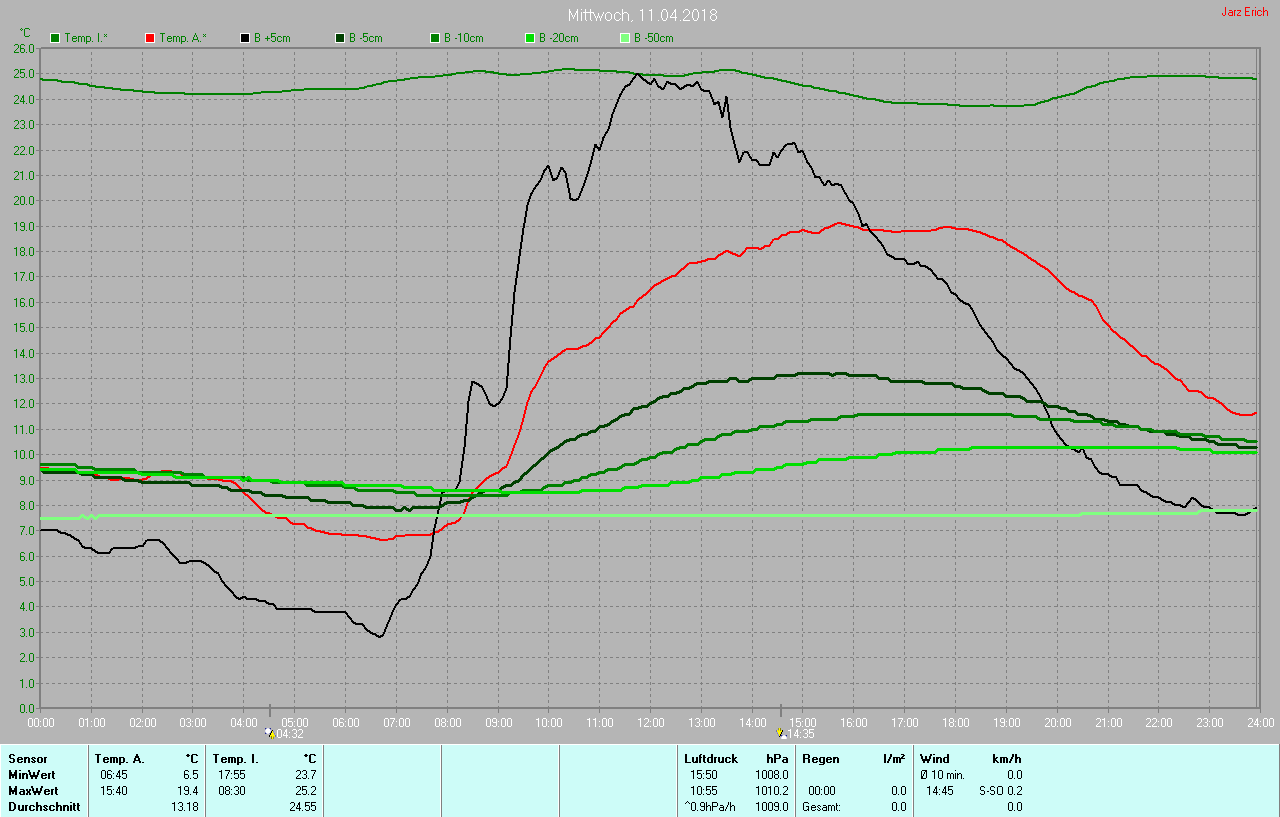Click the "Wind" column header

tap(935, 759)
